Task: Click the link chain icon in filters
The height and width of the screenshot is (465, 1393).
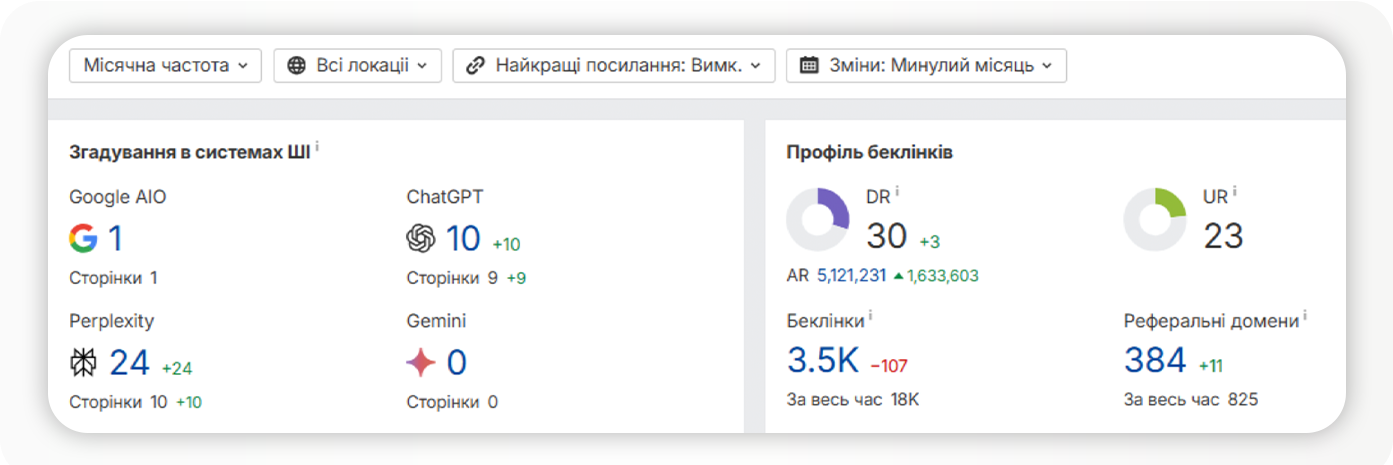Action: [x=476, y=66]
